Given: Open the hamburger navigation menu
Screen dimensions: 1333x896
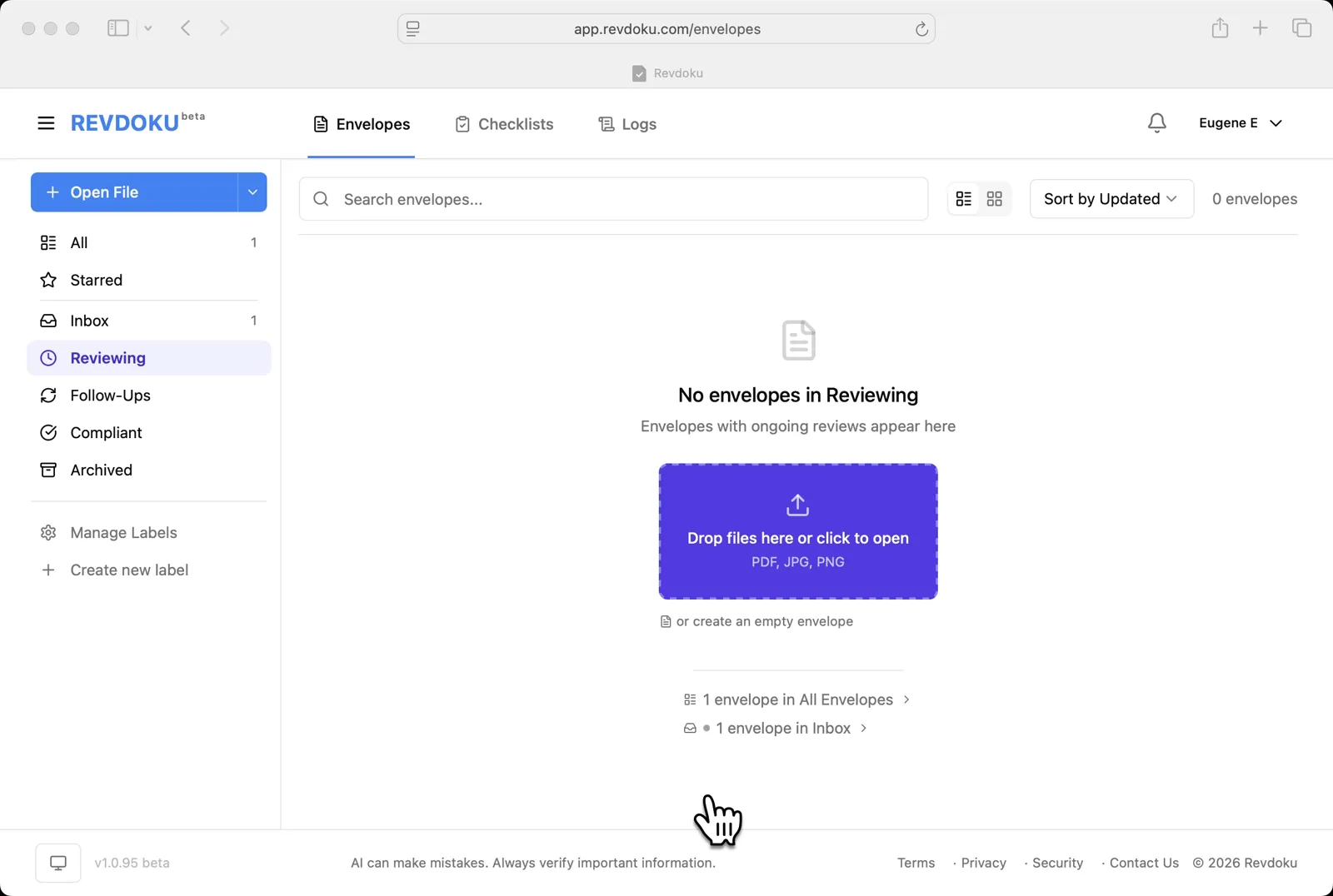Looking at the screenshot, I should coord(46,122).
